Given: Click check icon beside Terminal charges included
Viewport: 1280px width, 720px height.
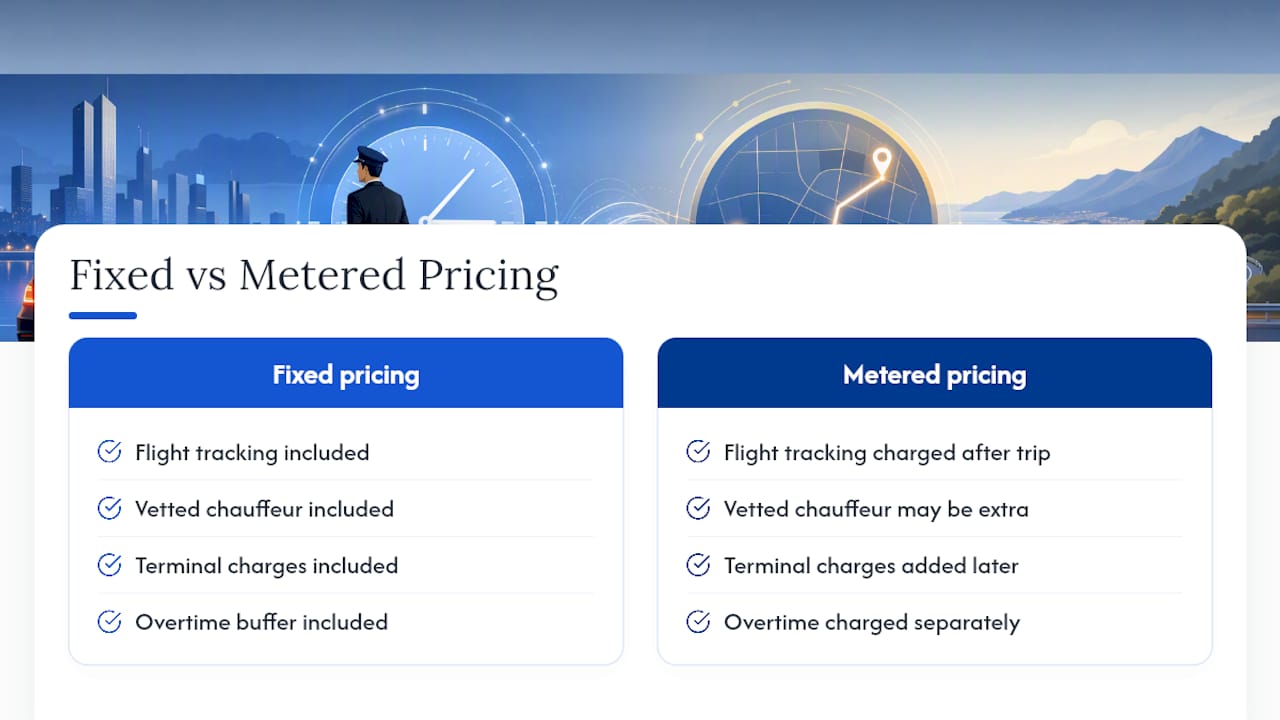Looking at the screenshot, I should click(109, 565).
